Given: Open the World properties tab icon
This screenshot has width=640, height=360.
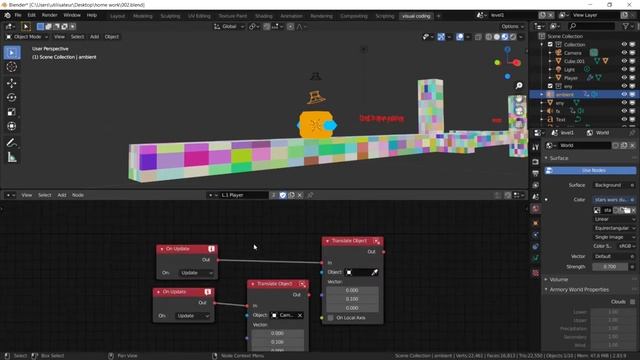Looking at the screenshot, I should (x=536, y=209).
